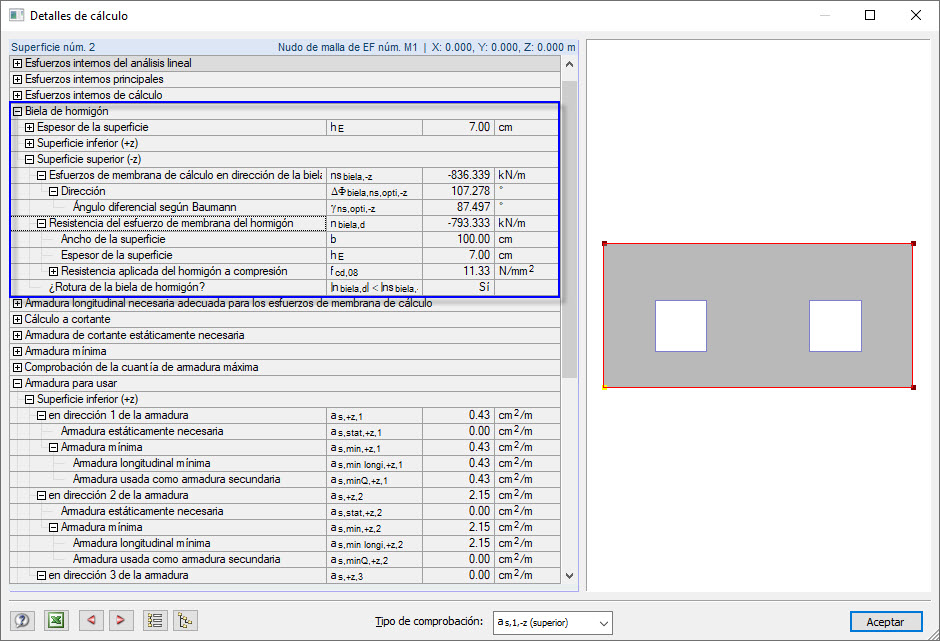This screenshot has width=940, height=641.
Task: Close the Detalles de cálculo dialog
Action: pyautogui.click(x=915, y=15)
